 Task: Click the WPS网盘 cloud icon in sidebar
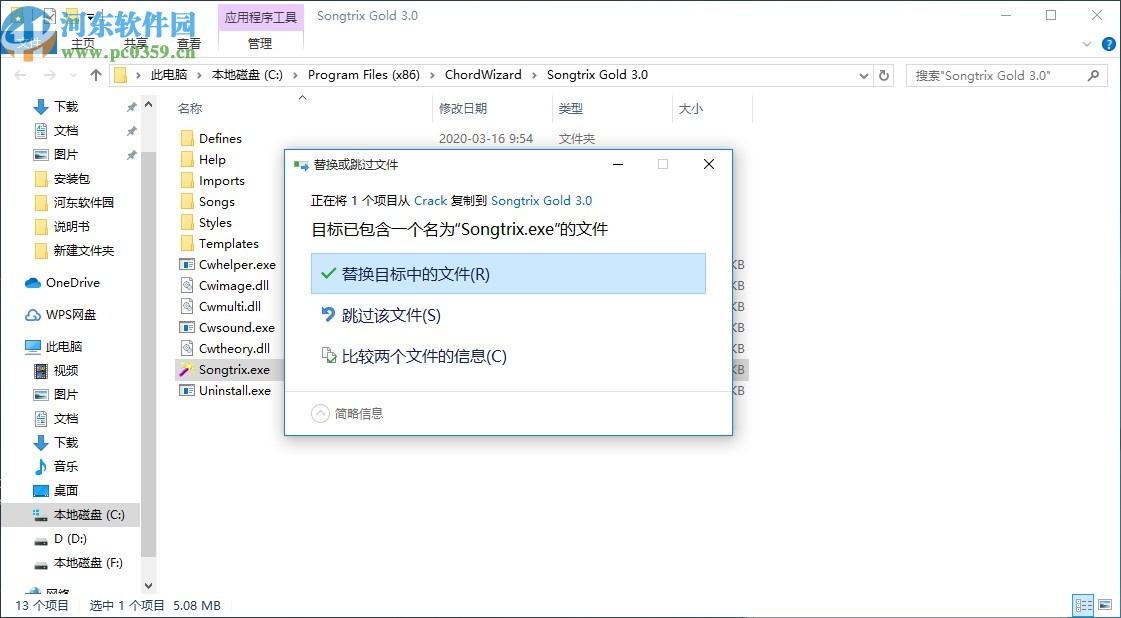tap(31, 314)
